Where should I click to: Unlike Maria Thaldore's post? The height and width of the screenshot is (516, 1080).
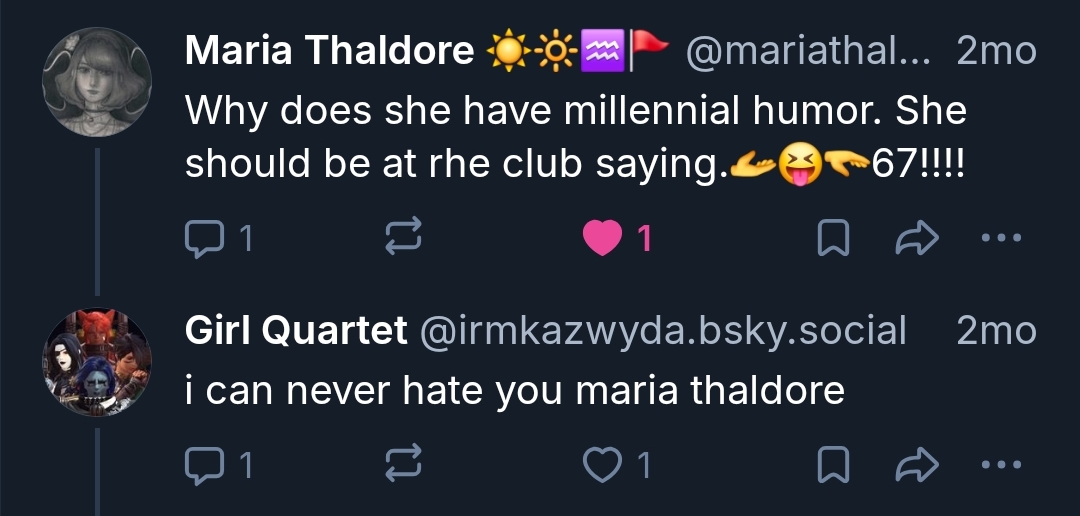point(603,238)
